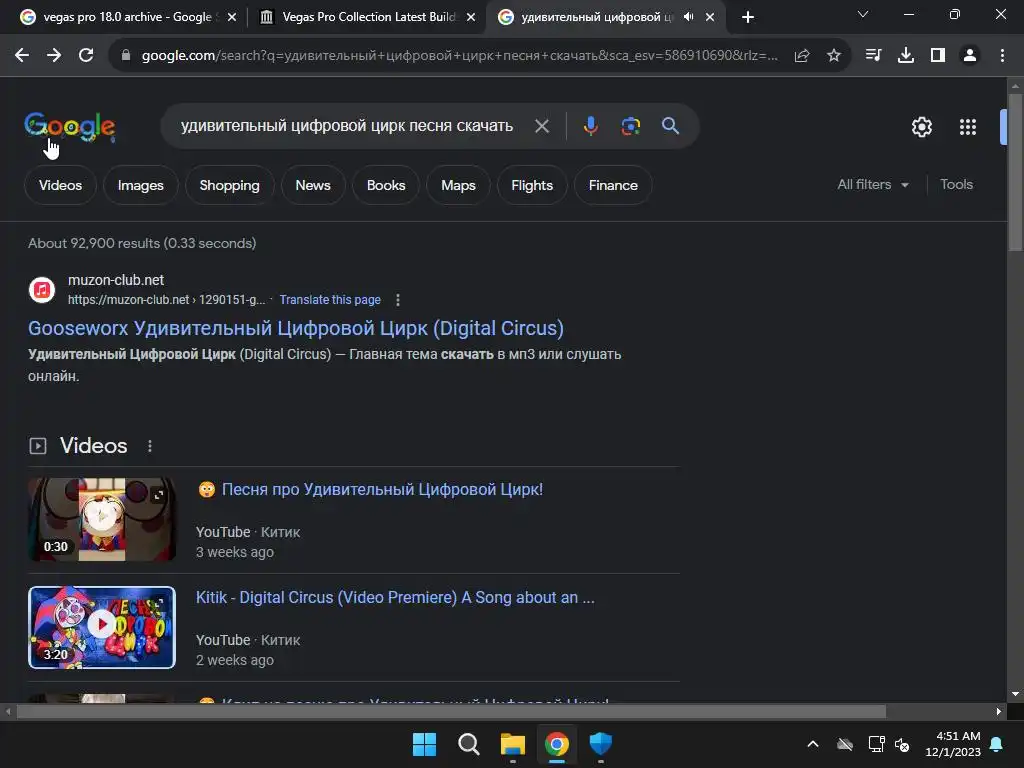Filter results by Videos
Image resolution: width=1024 pixels, height=768 pixels.
[60, 185]
